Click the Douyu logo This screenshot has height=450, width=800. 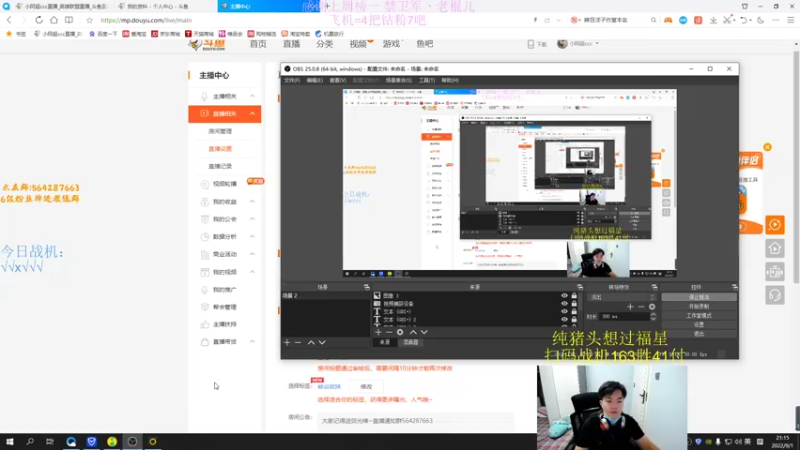[x=207, y=44]
